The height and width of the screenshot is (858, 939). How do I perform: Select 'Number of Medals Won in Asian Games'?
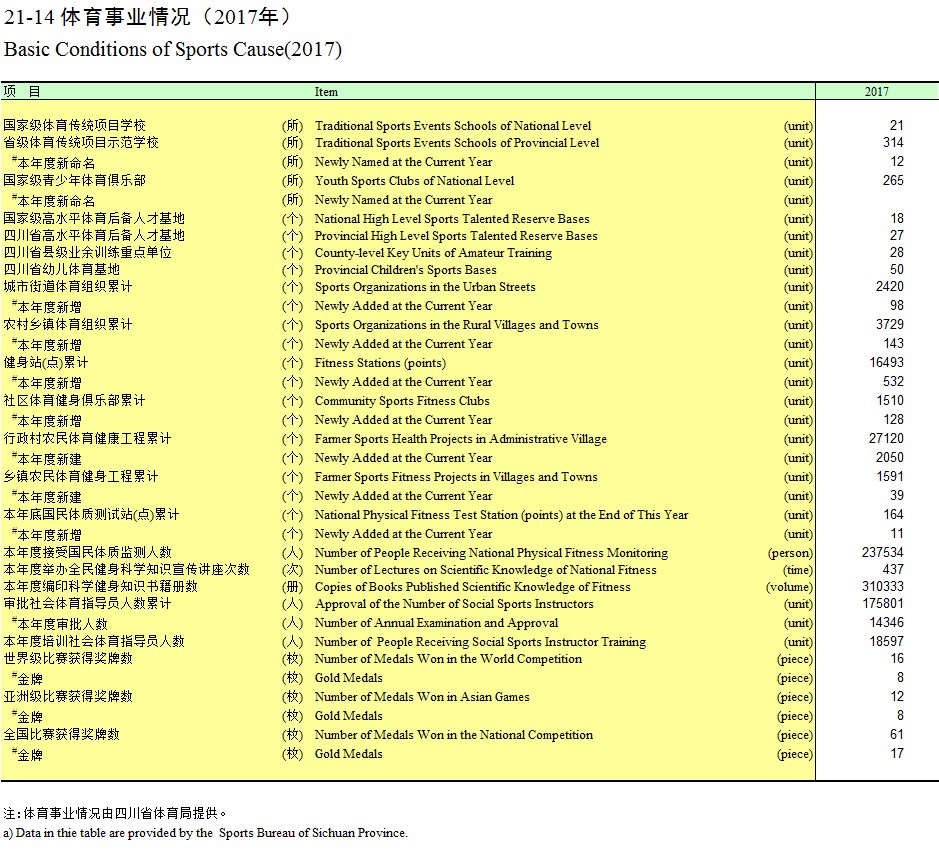(x=422, y=697)
